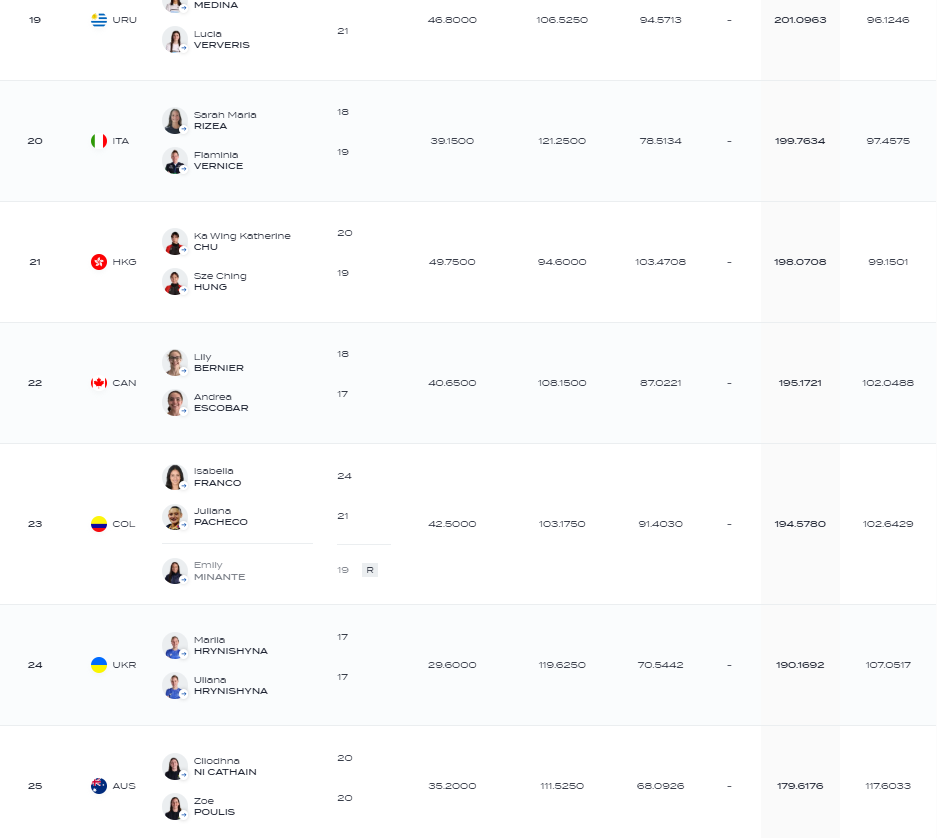
Task: Open Zoe POULIS athlete link
Action: (x=214, y=806)
